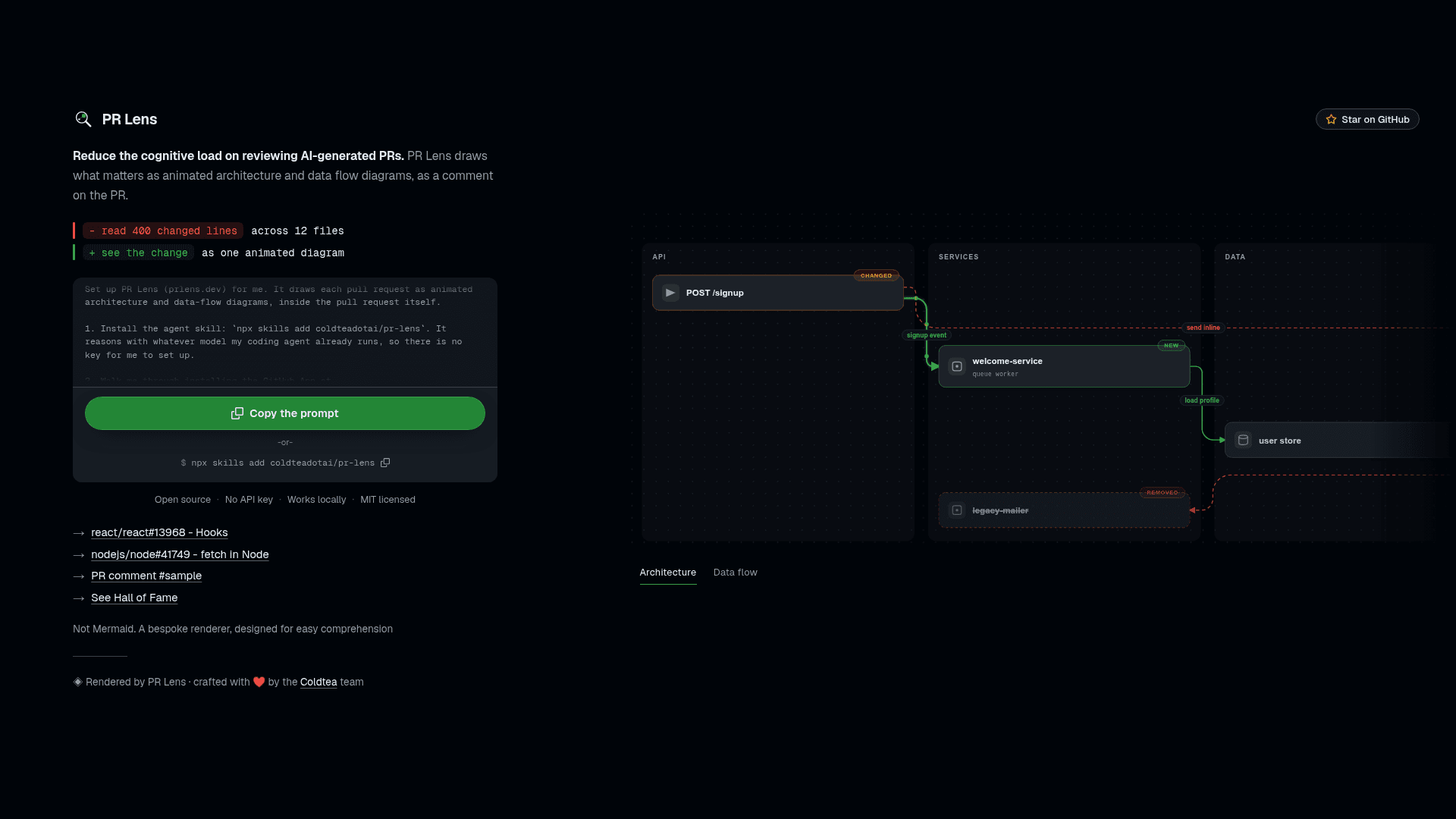This screenshot has height=819, width=1456.
Task: Open the See Hall of Fame link
Action: [134, 598]
